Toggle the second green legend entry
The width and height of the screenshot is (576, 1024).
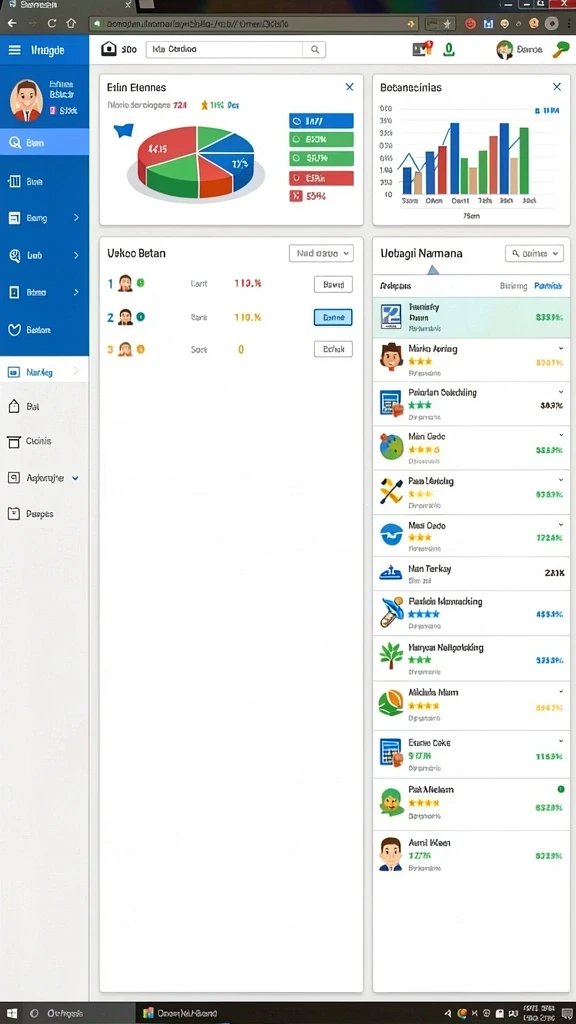[x=321, y=158]
